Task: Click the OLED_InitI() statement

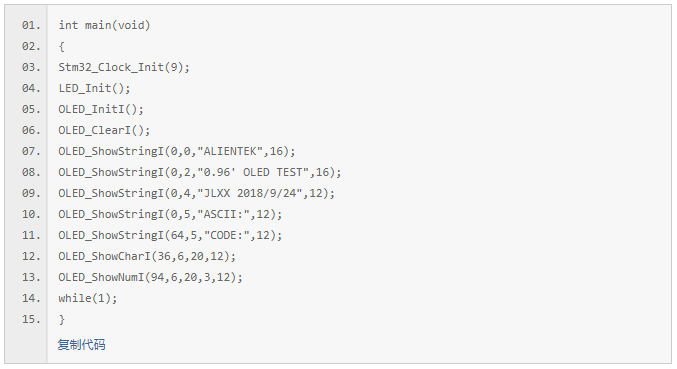Action: coord(101,109)
